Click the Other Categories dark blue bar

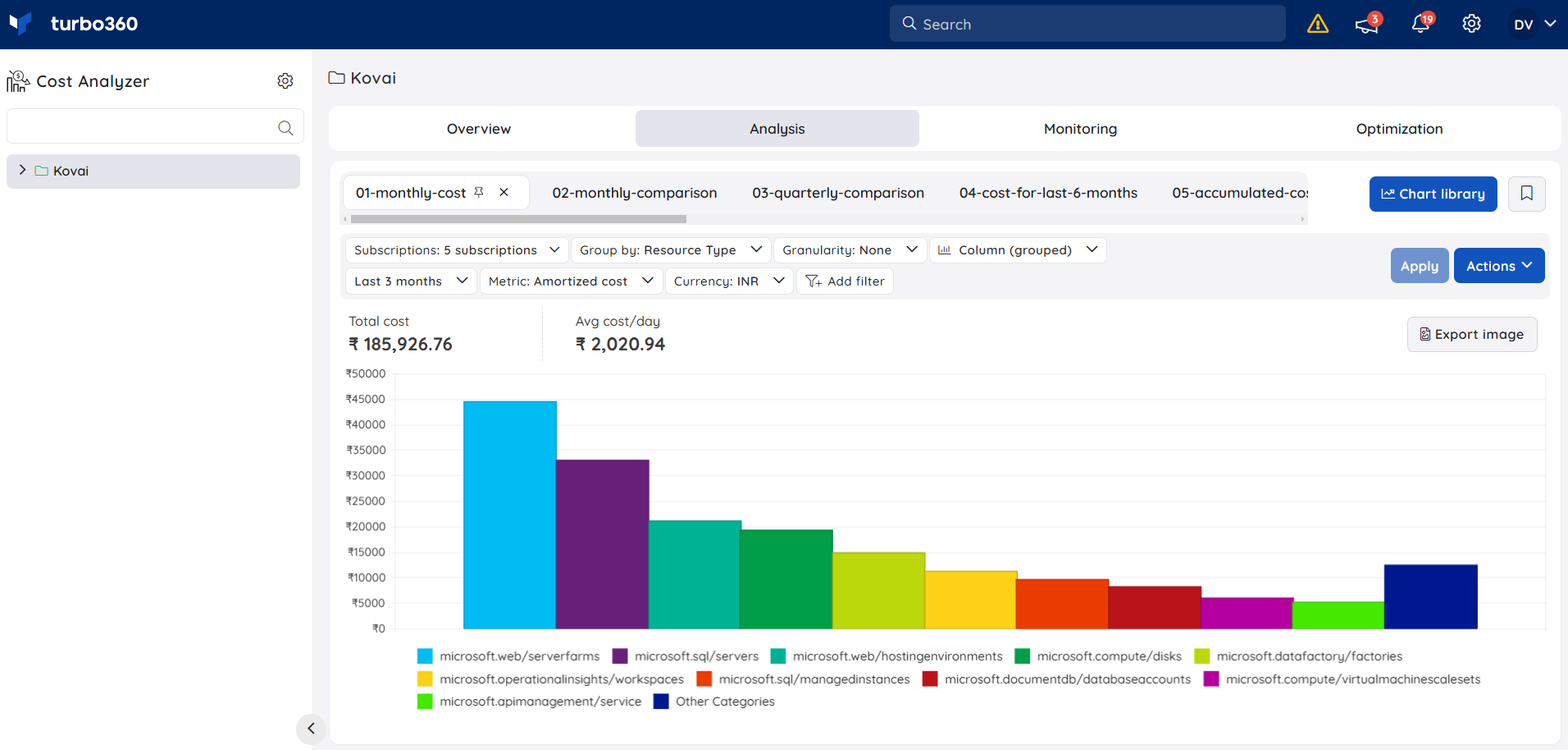[1431, 597]
